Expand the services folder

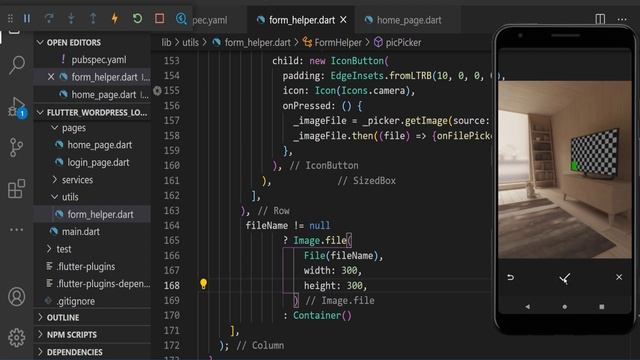click(55, 180)
